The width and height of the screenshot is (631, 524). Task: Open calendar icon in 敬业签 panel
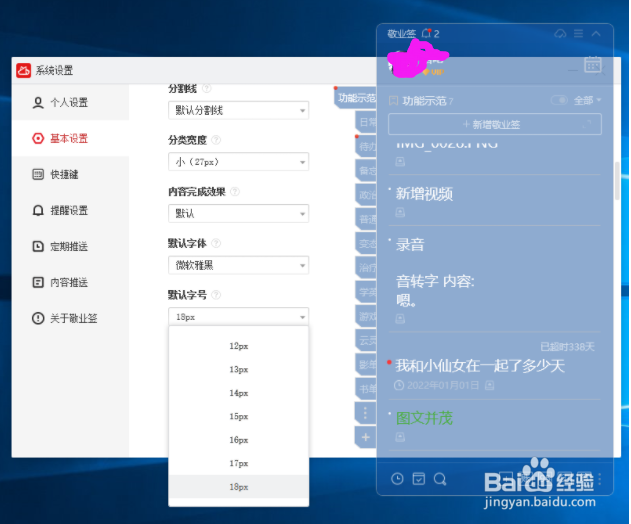(x=593, y=64)
